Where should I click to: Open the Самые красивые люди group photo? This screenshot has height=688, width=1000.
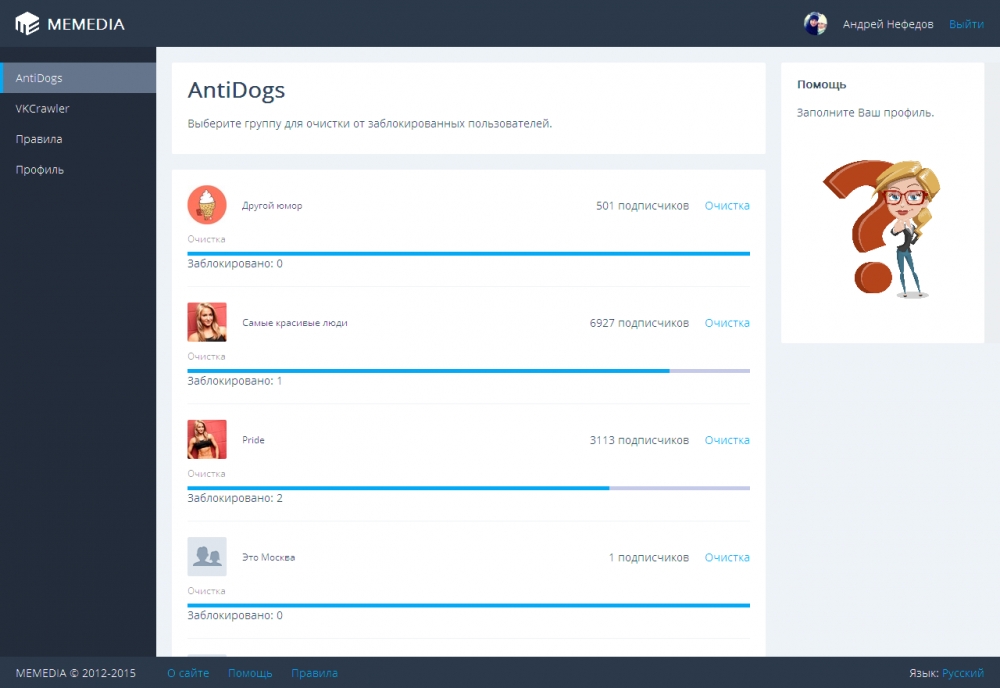tap(207, 322)
